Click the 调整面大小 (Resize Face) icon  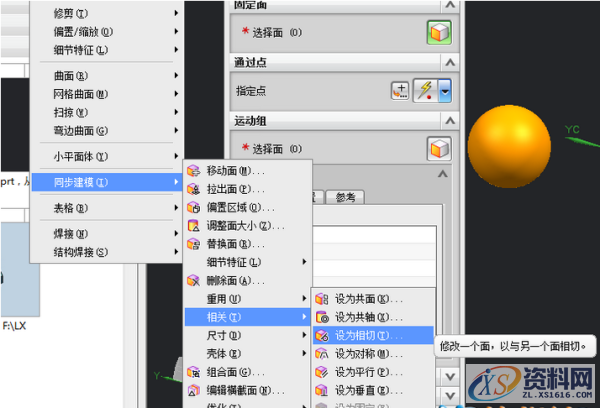tap(194, 226)
